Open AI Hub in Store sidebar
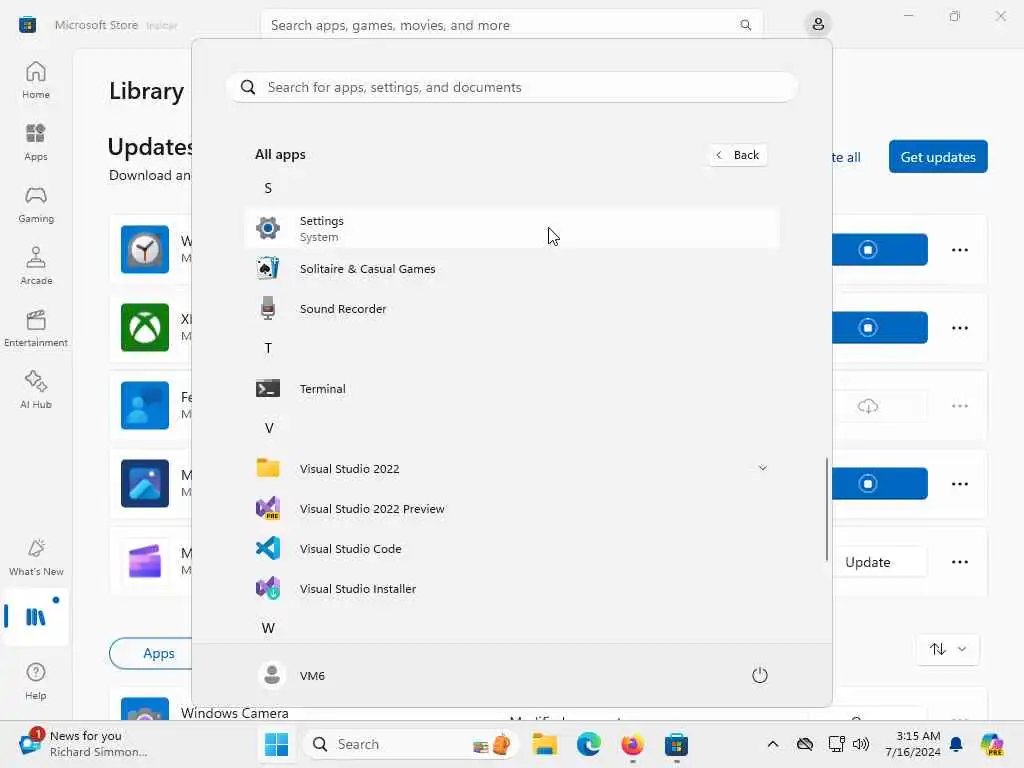 point(36,391)
